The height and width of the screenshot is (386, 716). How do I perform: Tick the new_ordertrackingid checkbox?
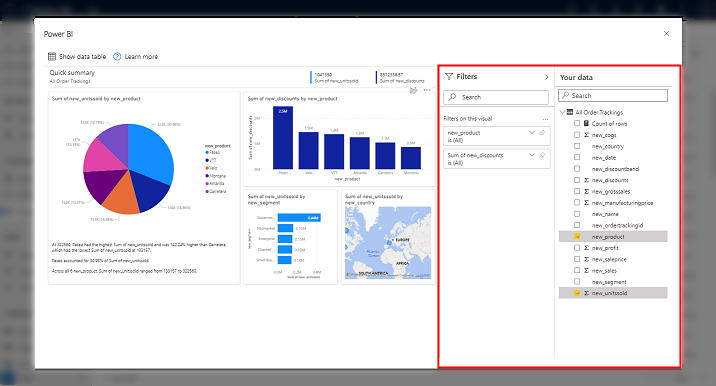tap(577, 225)
